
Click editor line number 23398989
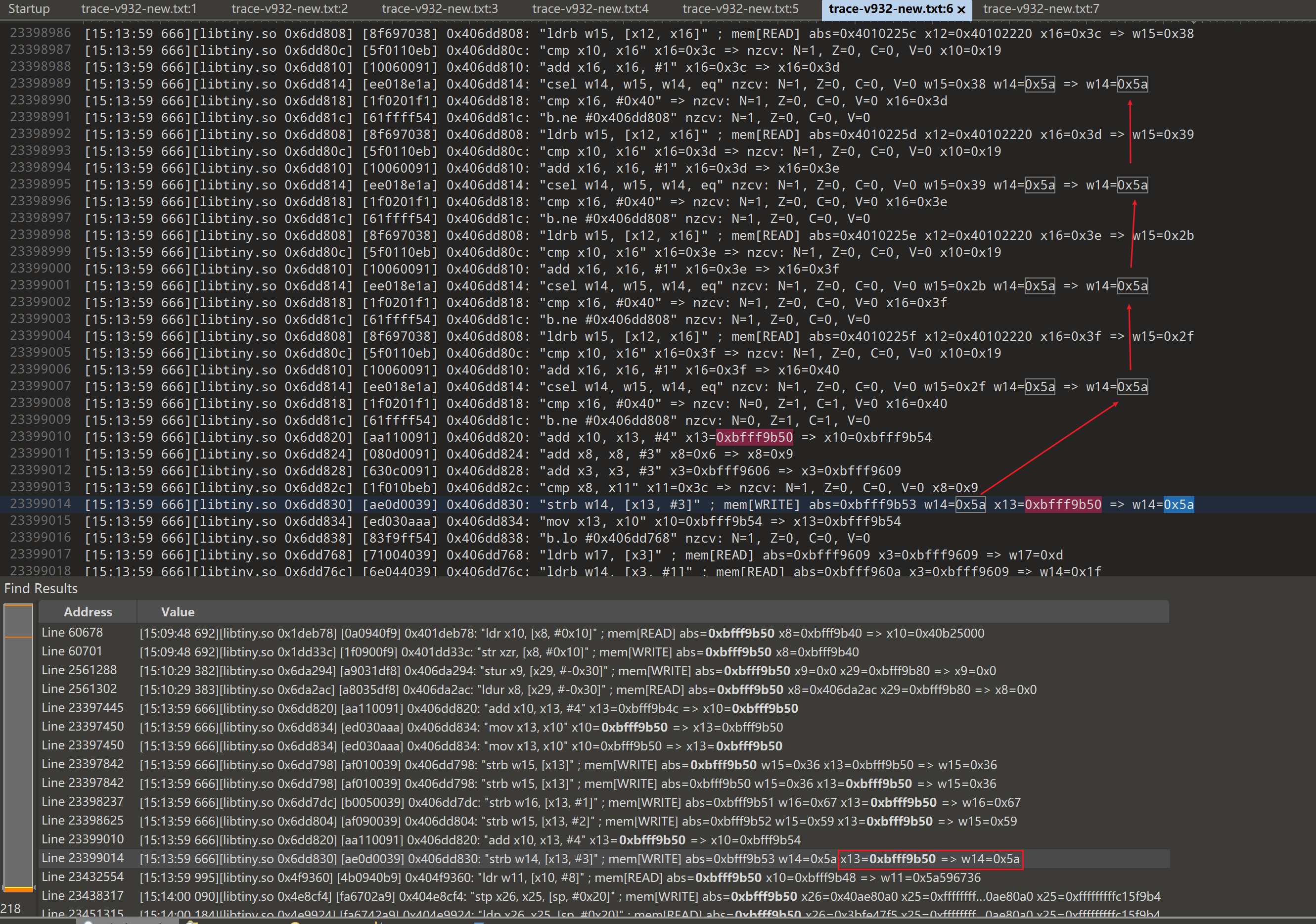point(40,84)
